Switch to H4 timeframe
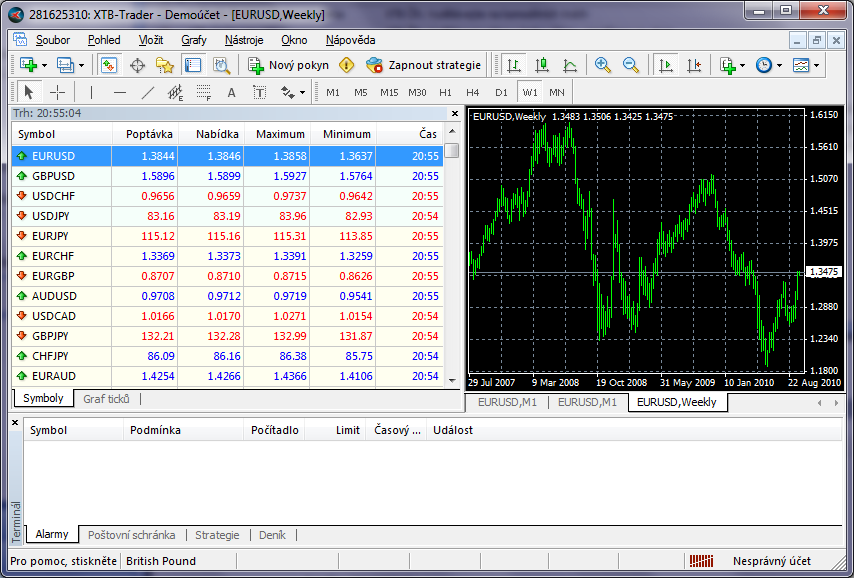This screenshot has height=578, width=854. tap(473, 93)
